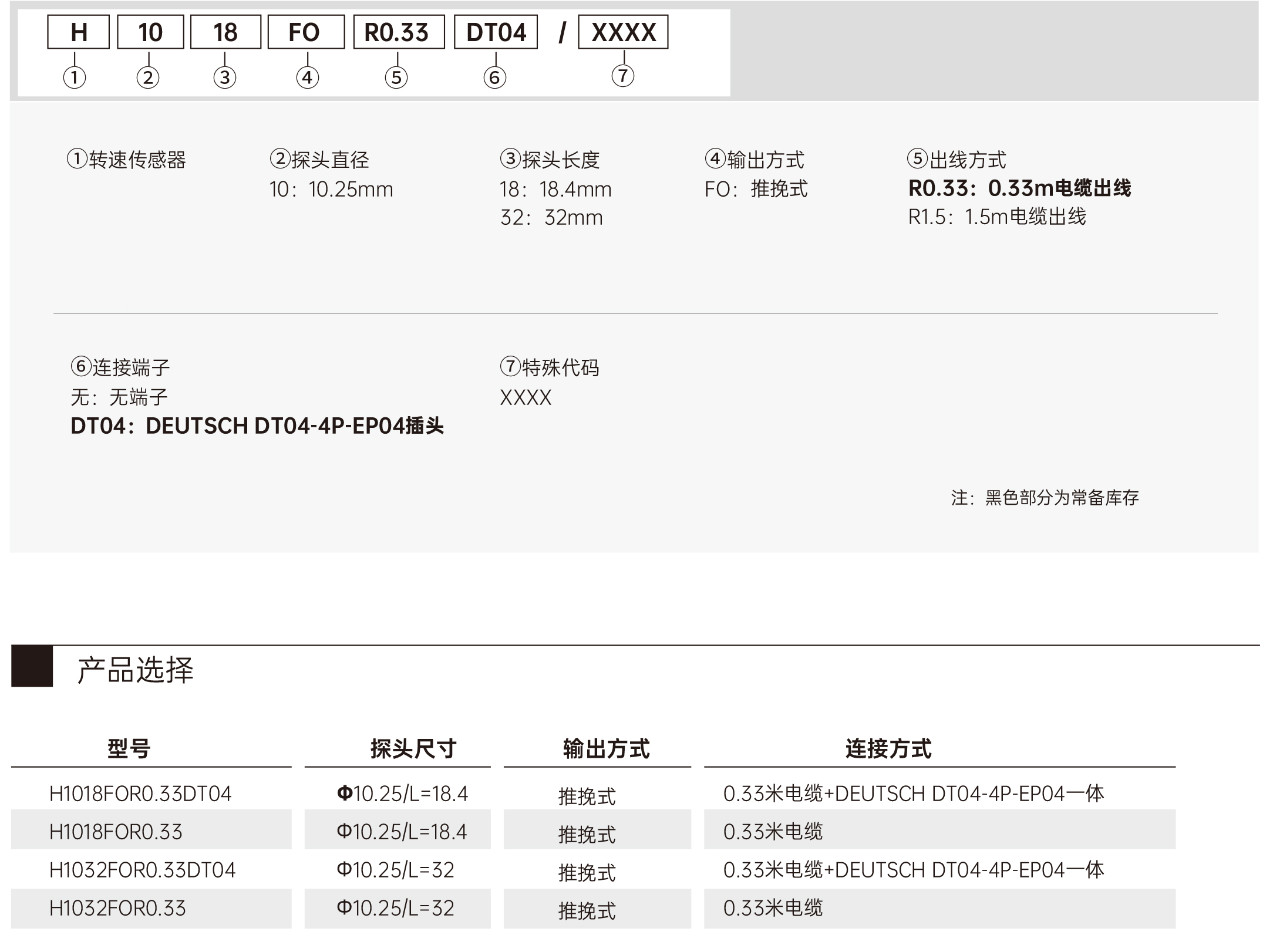Click the 'DT04' model code box
Viewport: 1273px width, 952px height.
(496, 32)
